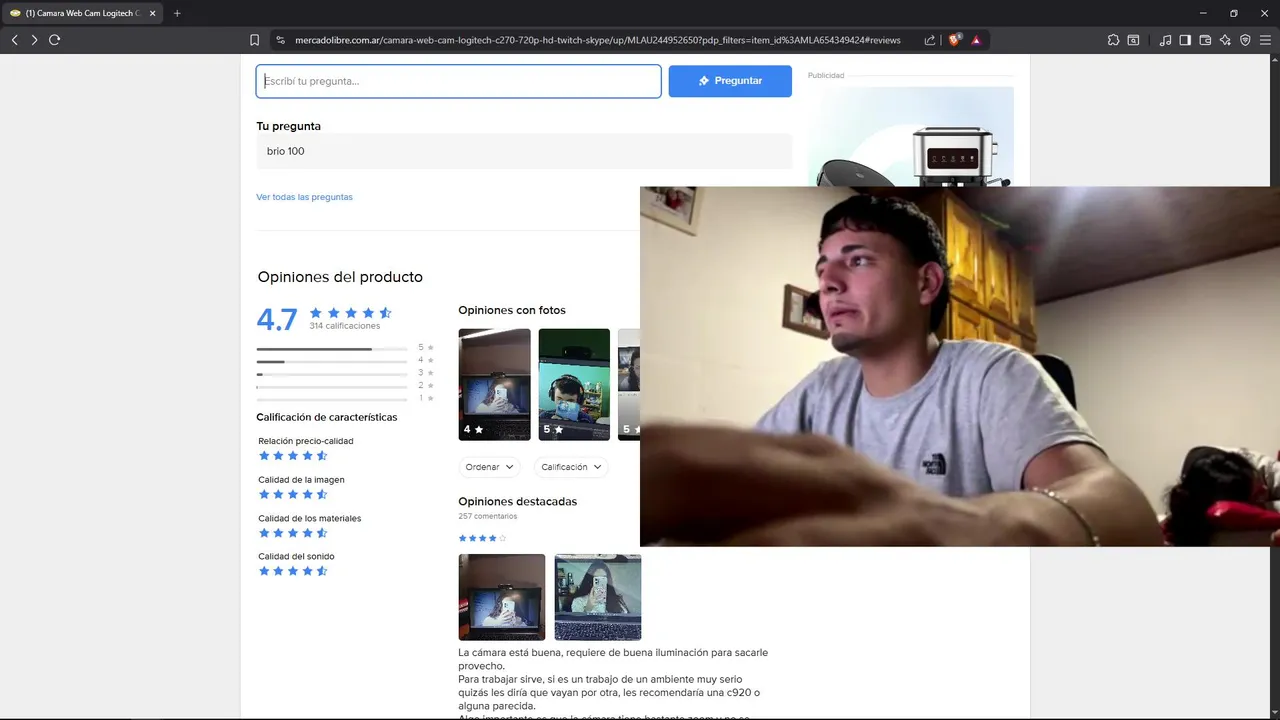Select the Camara Web Cam Logitech tab
The height and width of the screenshot is (720, 1280).
[x=82, y=13]
